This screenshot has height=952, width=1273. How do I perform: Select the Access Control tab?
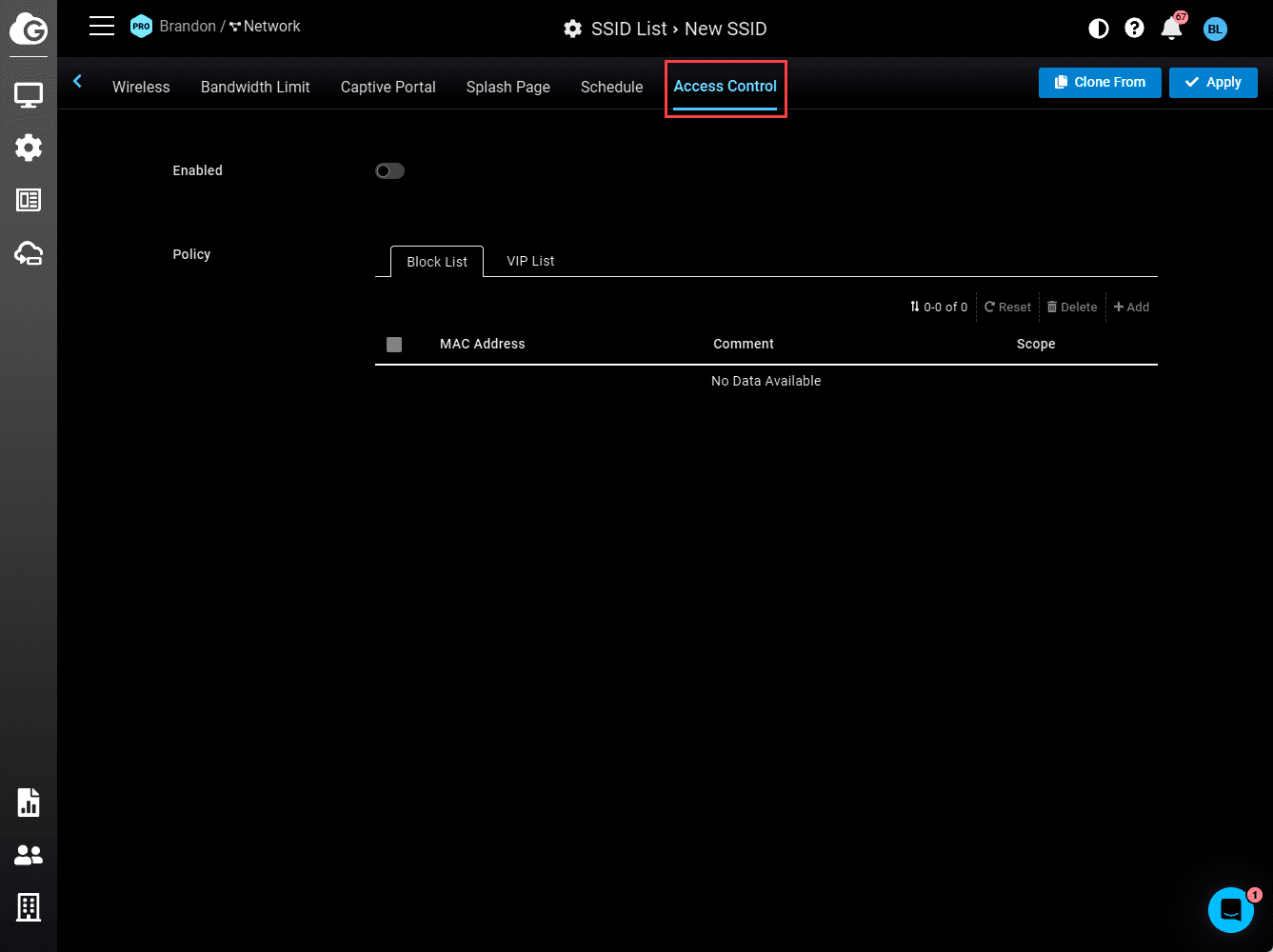(x=726, y=87)
